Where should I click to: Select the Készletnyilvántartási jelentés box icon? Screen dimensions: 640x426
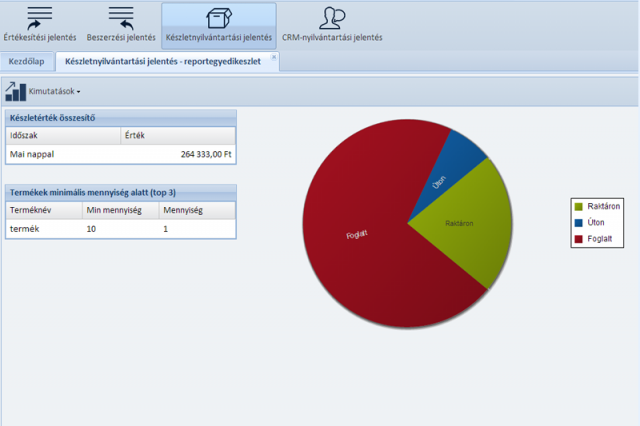(218, 18)
